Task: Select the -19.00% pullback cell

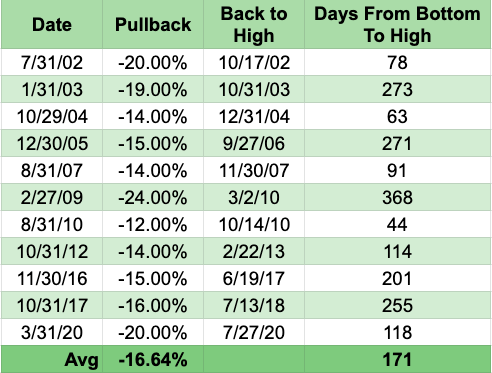Action: coord(153,89)
